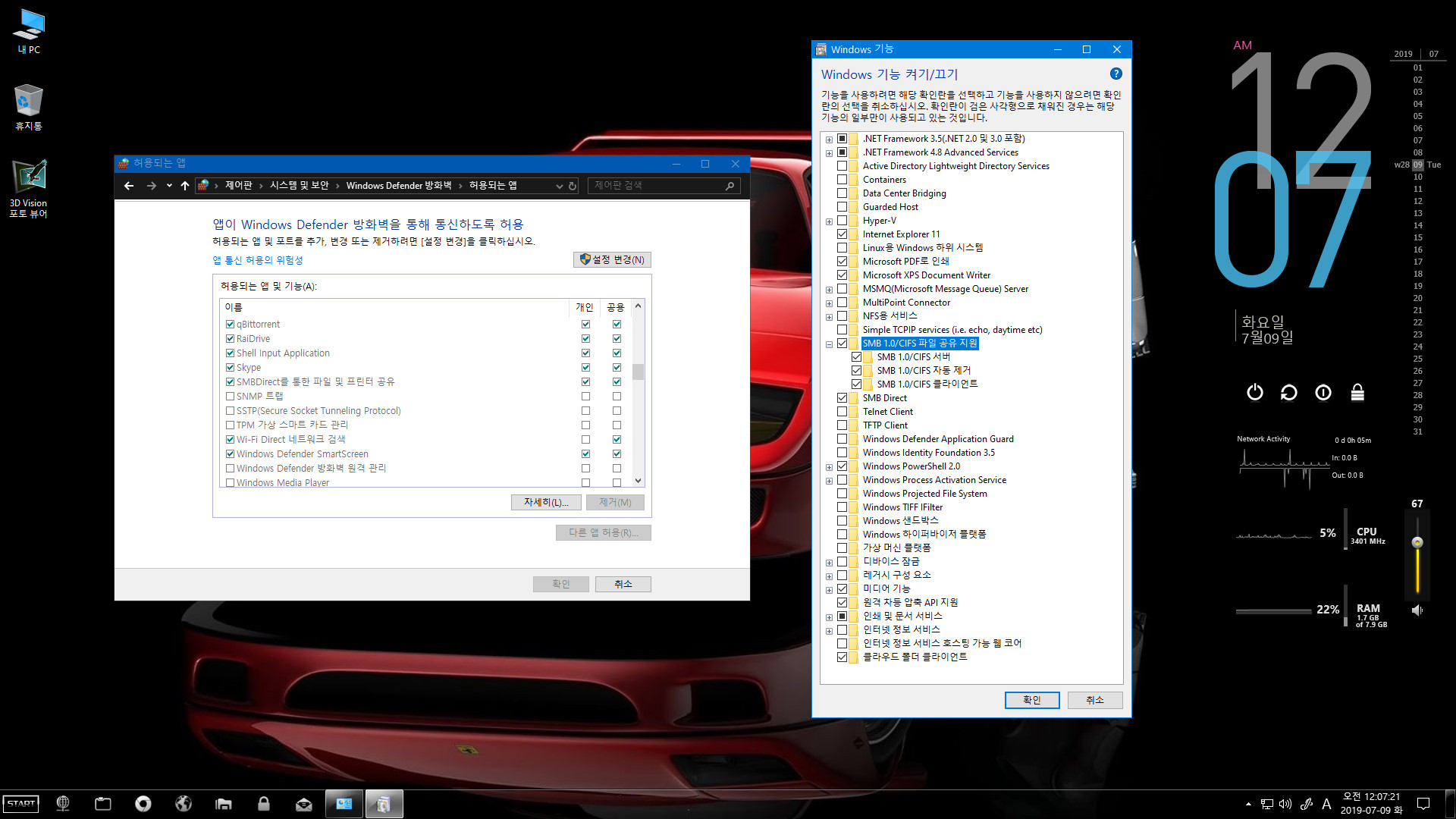Image resolution: width=1456 pixels, height=819 pixels.
Task: Open the mail envelope icon on the taskbar
Action: coord(304,804)
